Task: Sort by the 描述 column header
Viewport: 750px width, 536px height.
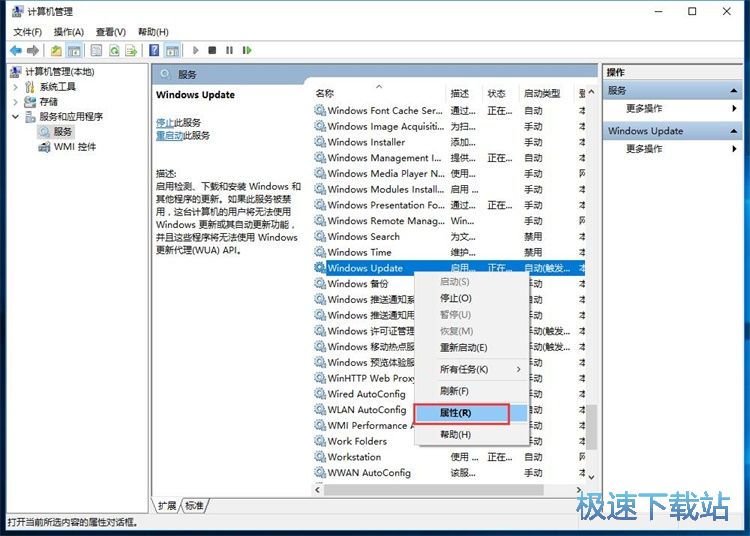Action: pos(465,93)
